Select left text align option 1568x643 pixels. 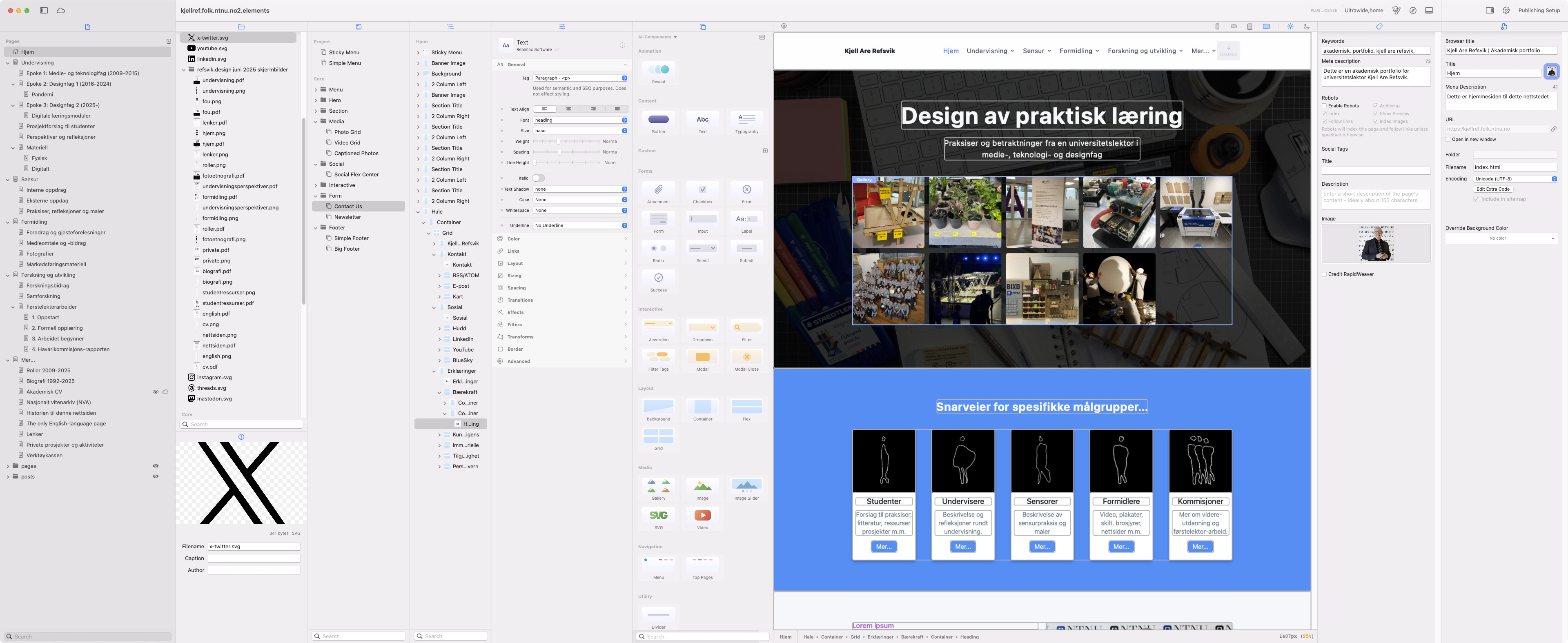[x=545, y=109]
